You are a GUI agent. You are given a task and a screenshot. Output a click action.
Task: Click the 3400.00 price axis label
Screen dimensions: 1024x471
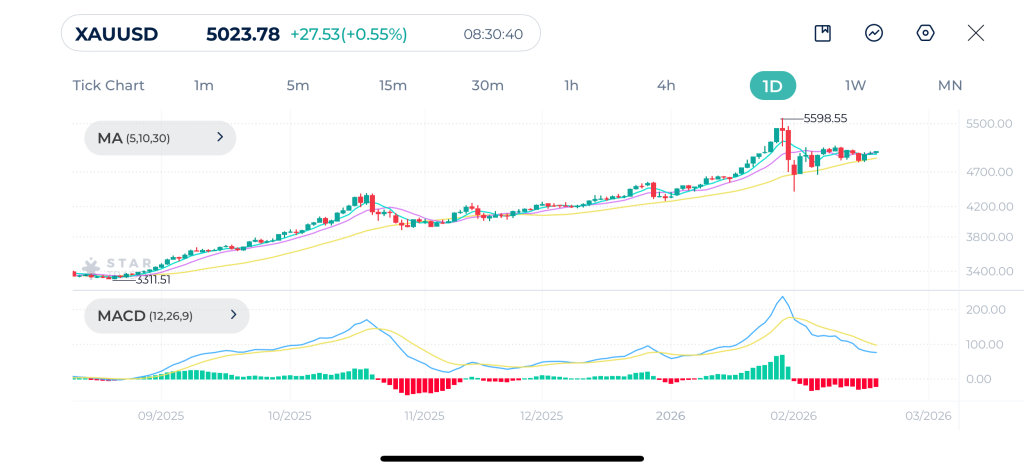[x=989, y=271]
